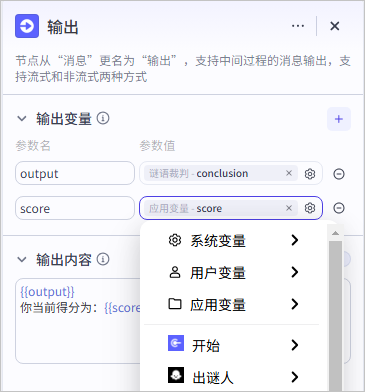Click the 参数名 column header
This screenshot has height=392, width=365.
(33, 146)
